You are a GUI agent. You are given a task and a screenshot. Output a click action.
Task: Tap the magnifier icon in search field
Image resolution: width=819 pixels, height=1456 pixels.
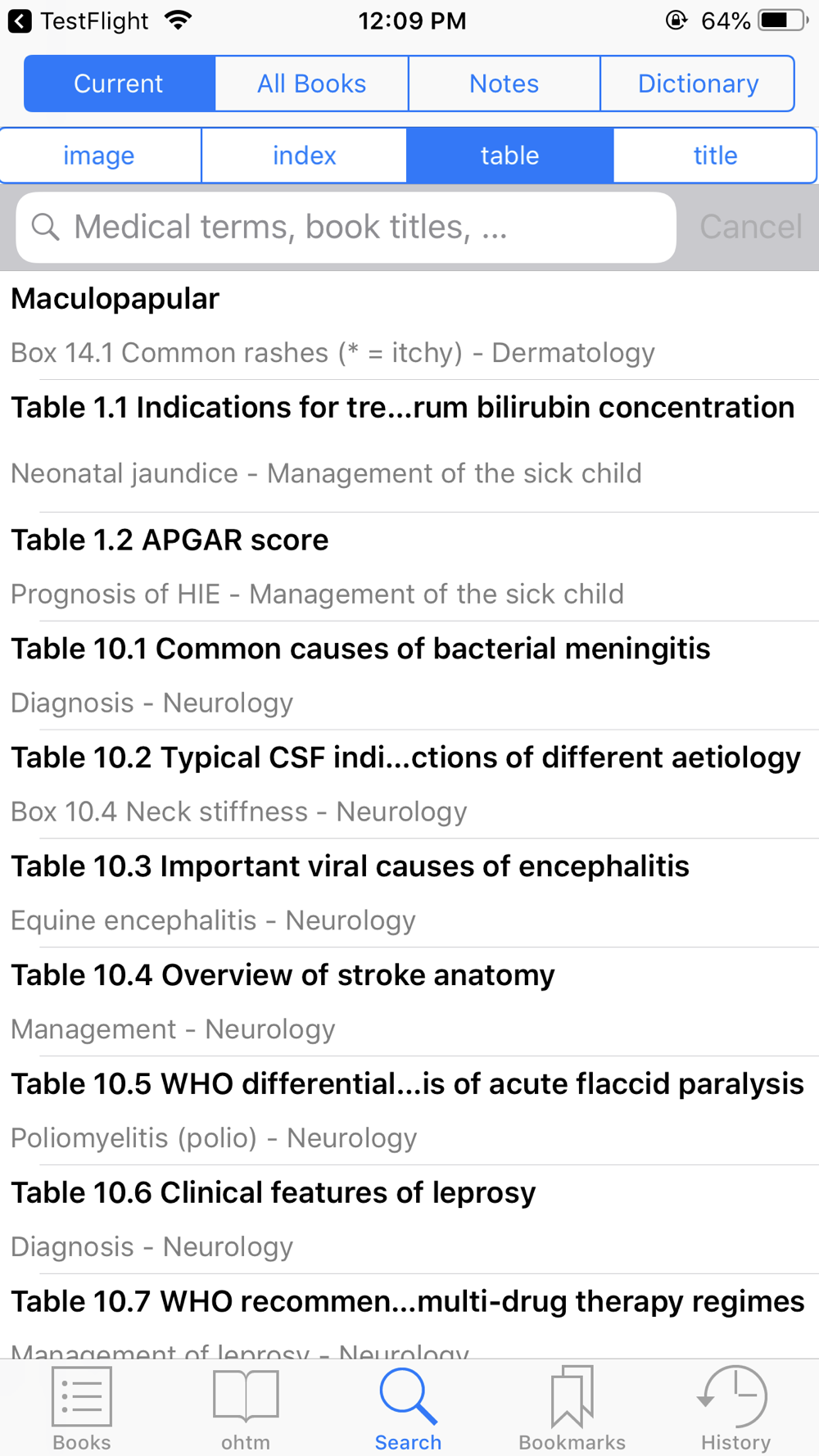(x=46, y=227)
